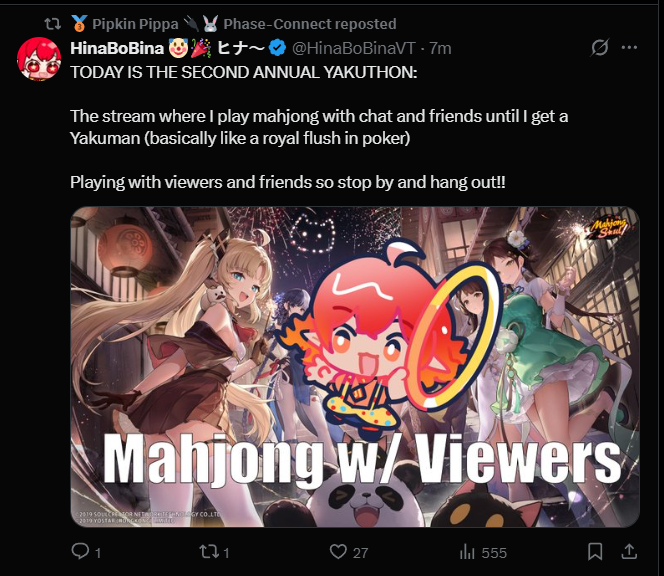Open the three-dot more options menu
The height and width of the screenshot is (576, 664).
click(629, 47)
